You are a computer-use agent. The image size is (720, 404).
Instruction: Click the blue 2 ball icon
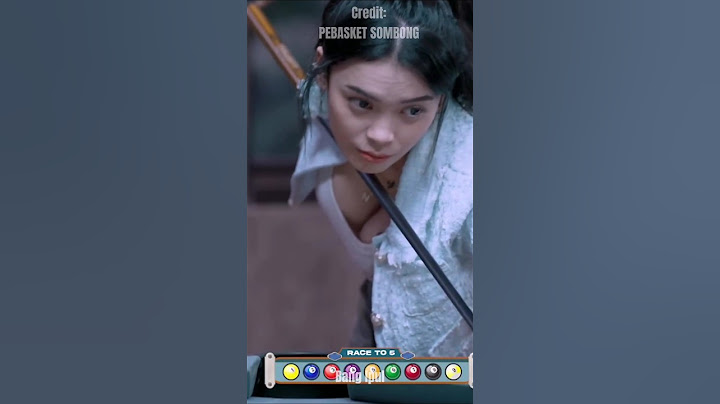[x=311, y=371]
